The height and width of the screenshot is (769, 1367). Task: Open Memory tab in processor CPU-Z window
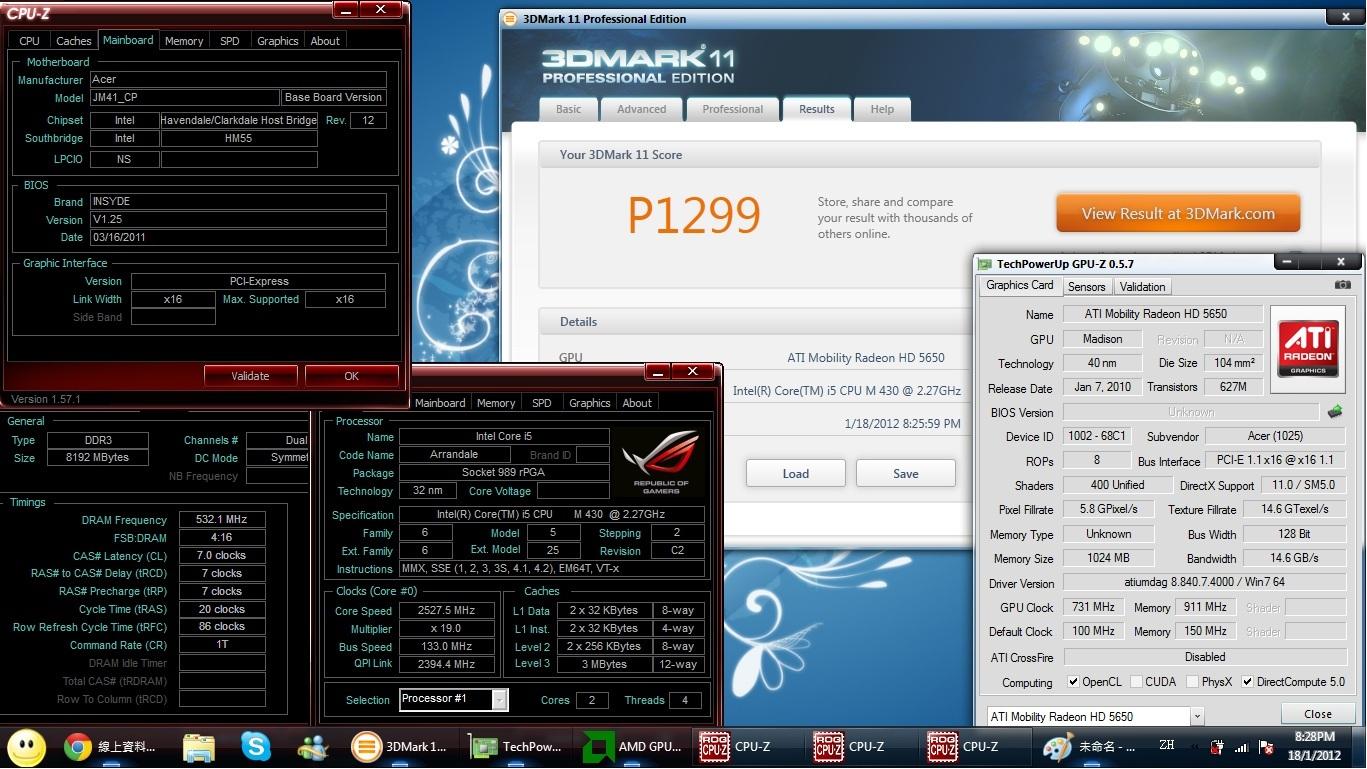click(x=496, y=403)
